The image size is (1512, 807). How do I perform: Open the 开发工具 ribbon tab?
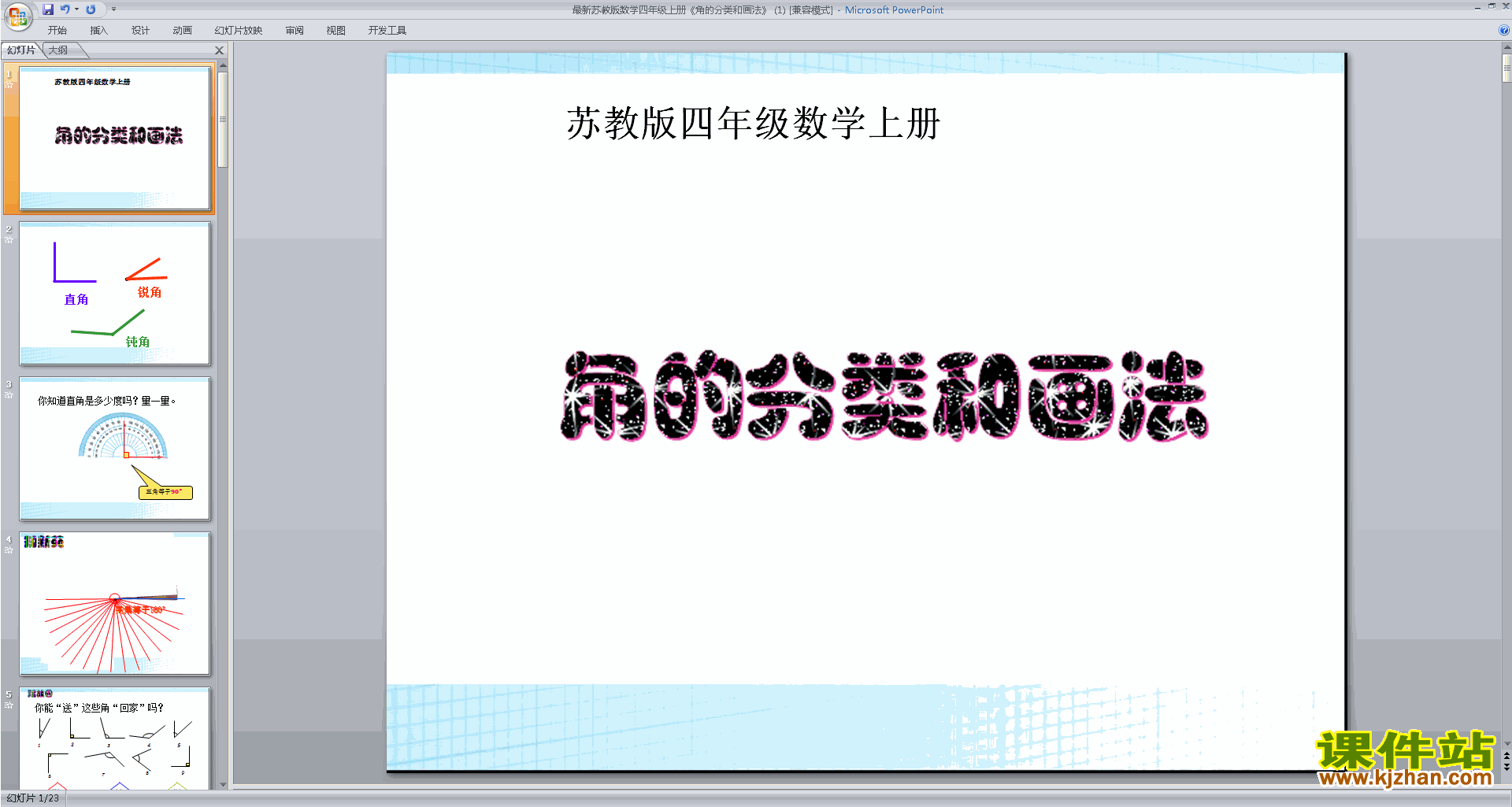pos(387,31)
